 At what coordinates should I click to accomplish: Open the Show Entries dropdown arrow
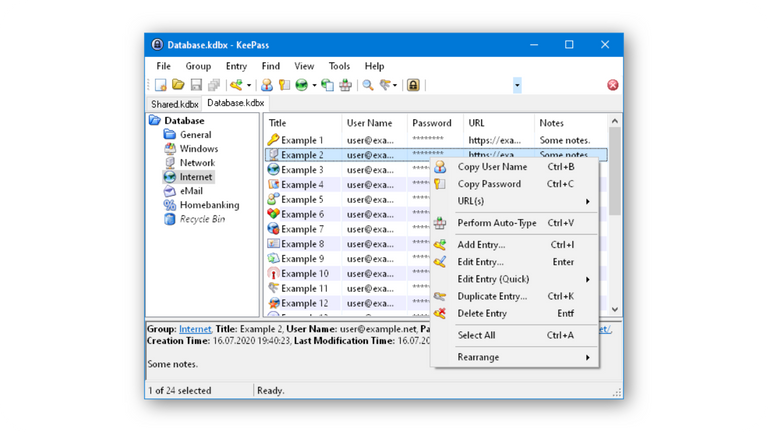point(395,85)
